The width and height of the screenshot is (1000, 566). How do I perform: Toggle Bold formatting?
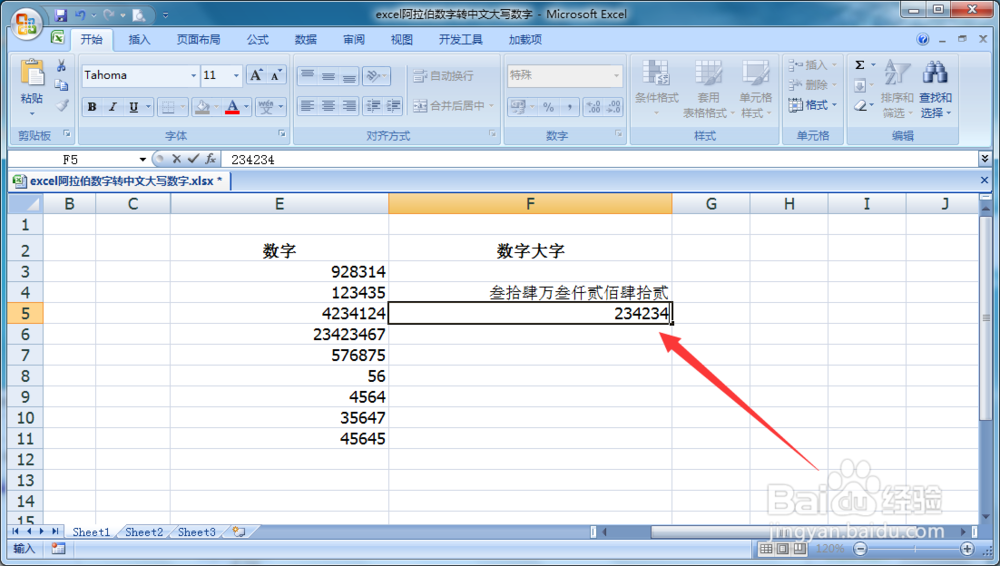92,107
